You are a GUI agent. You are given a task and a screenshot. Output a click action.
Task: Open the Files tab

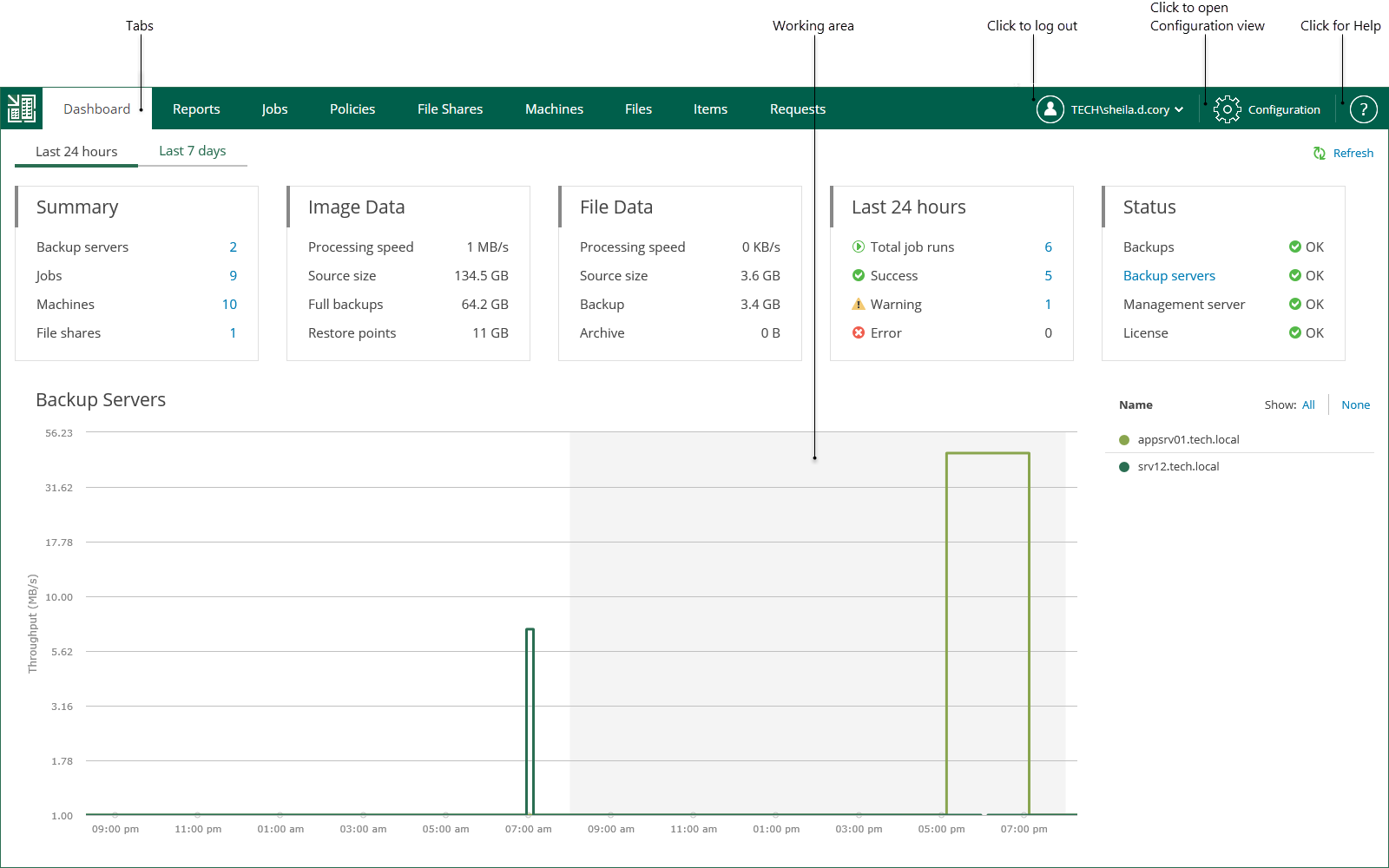click(x=638, y=108)
